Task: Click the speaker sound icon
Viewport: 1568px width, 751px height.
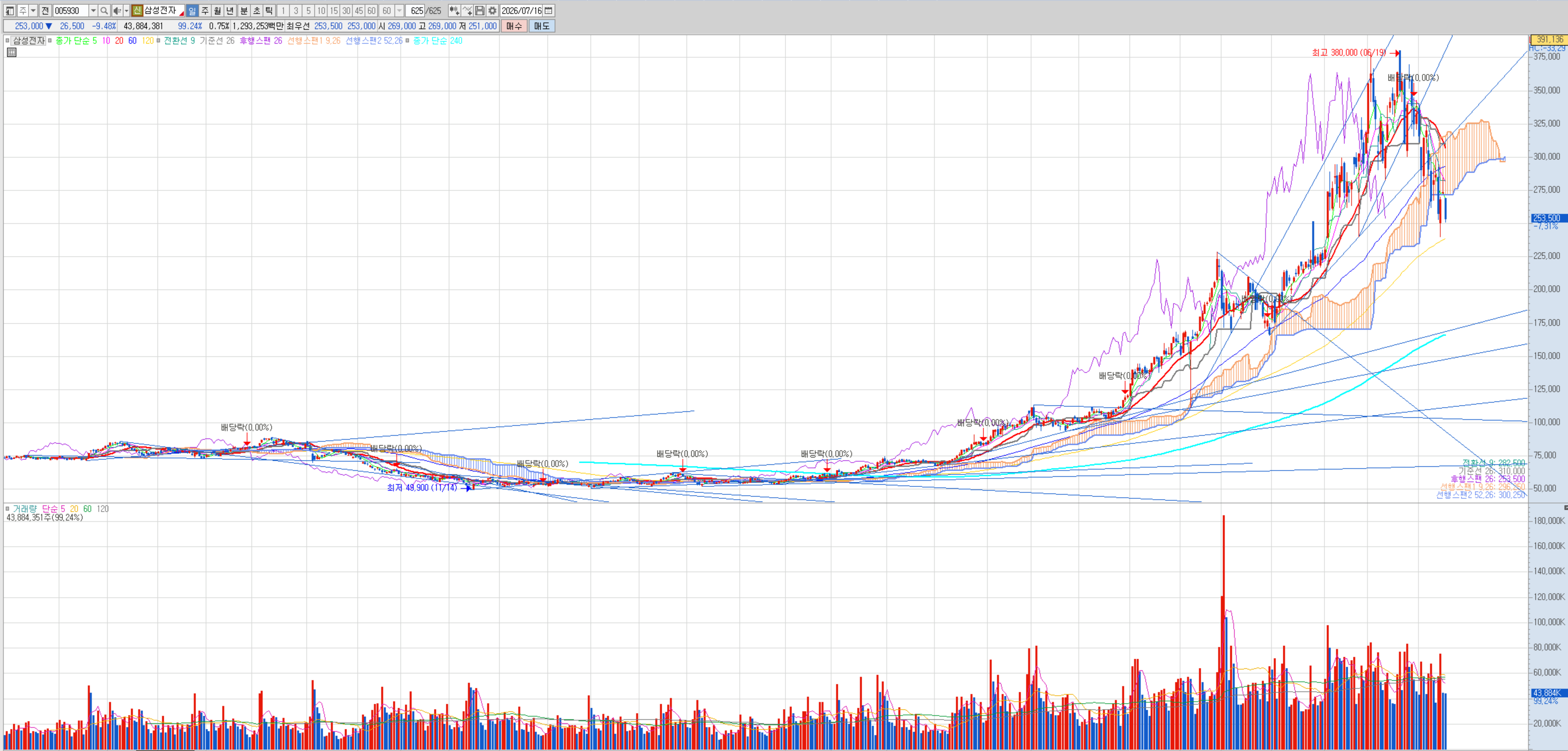Action: tap(117, 11)
